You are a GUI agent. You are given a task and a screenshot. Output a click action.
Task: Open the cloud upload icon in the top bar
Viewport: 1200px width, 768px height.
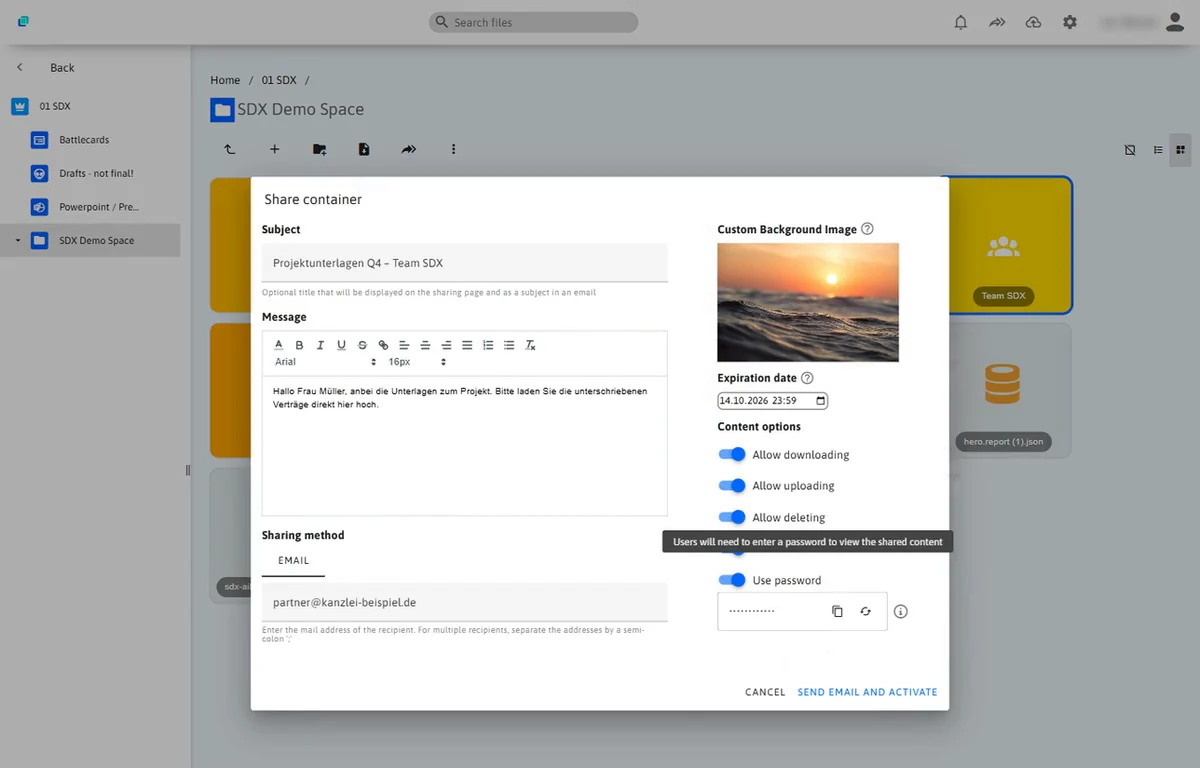point(1034,22)
